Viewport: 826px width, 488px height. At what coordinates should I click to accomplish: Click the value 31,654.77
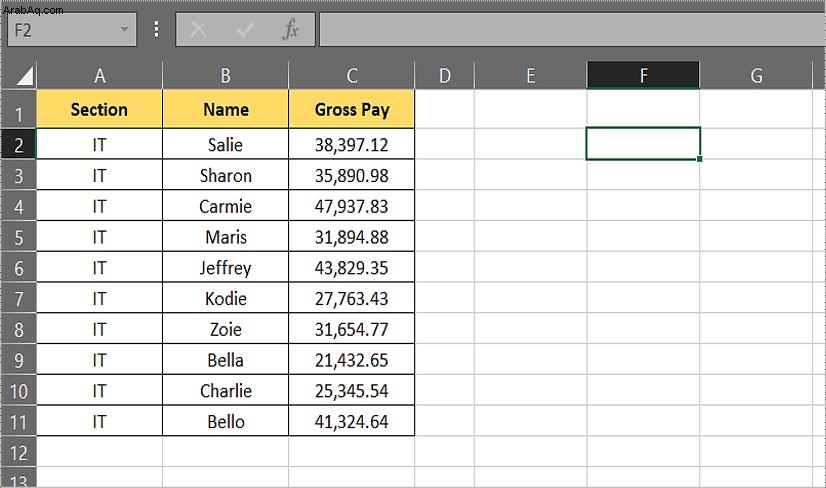click(x=351, y=329)
